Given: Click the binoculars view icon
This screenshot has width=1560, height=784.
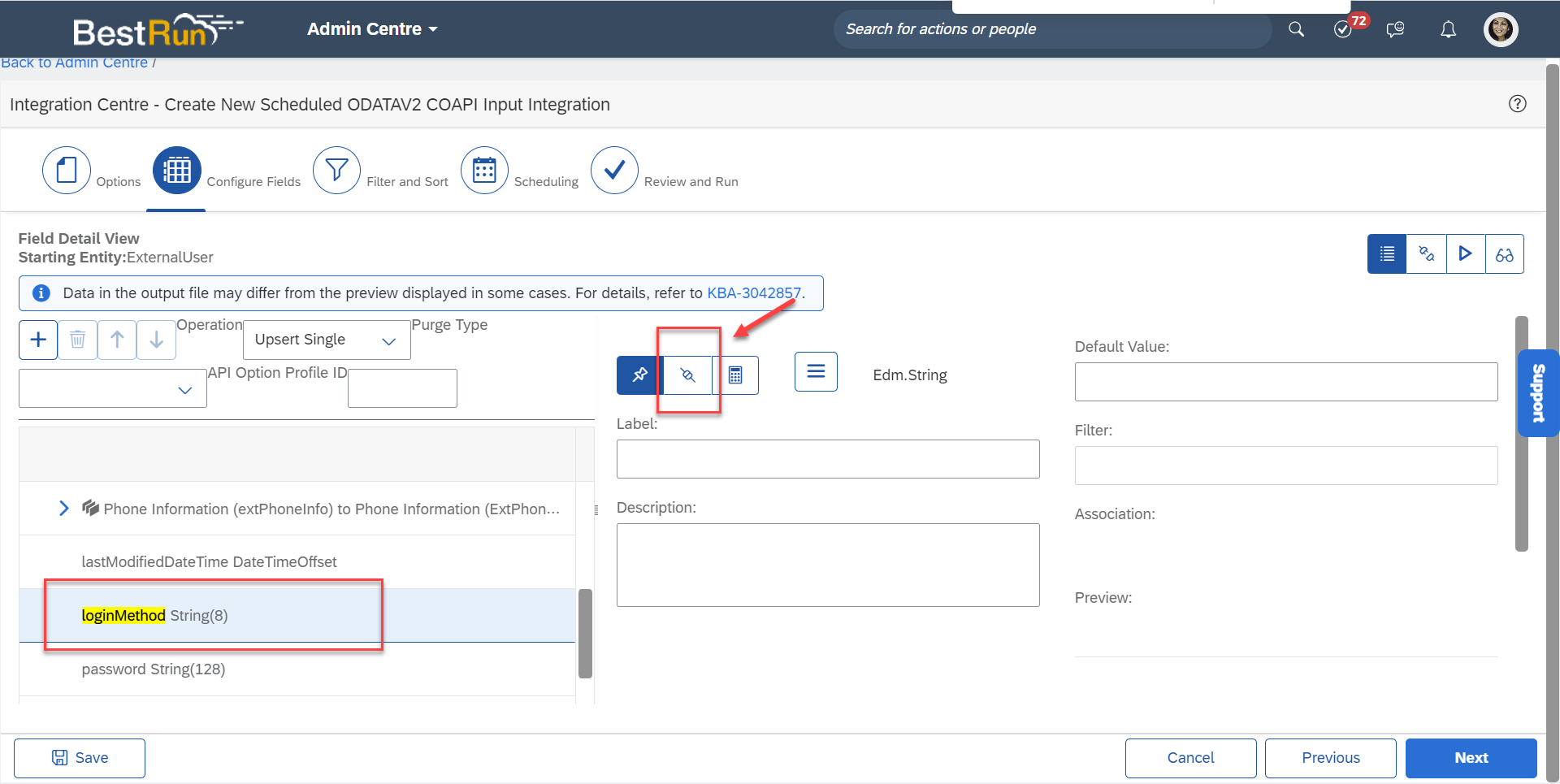Looking at the screenshot, I should pyautogui.click(x=1505, y=254).
